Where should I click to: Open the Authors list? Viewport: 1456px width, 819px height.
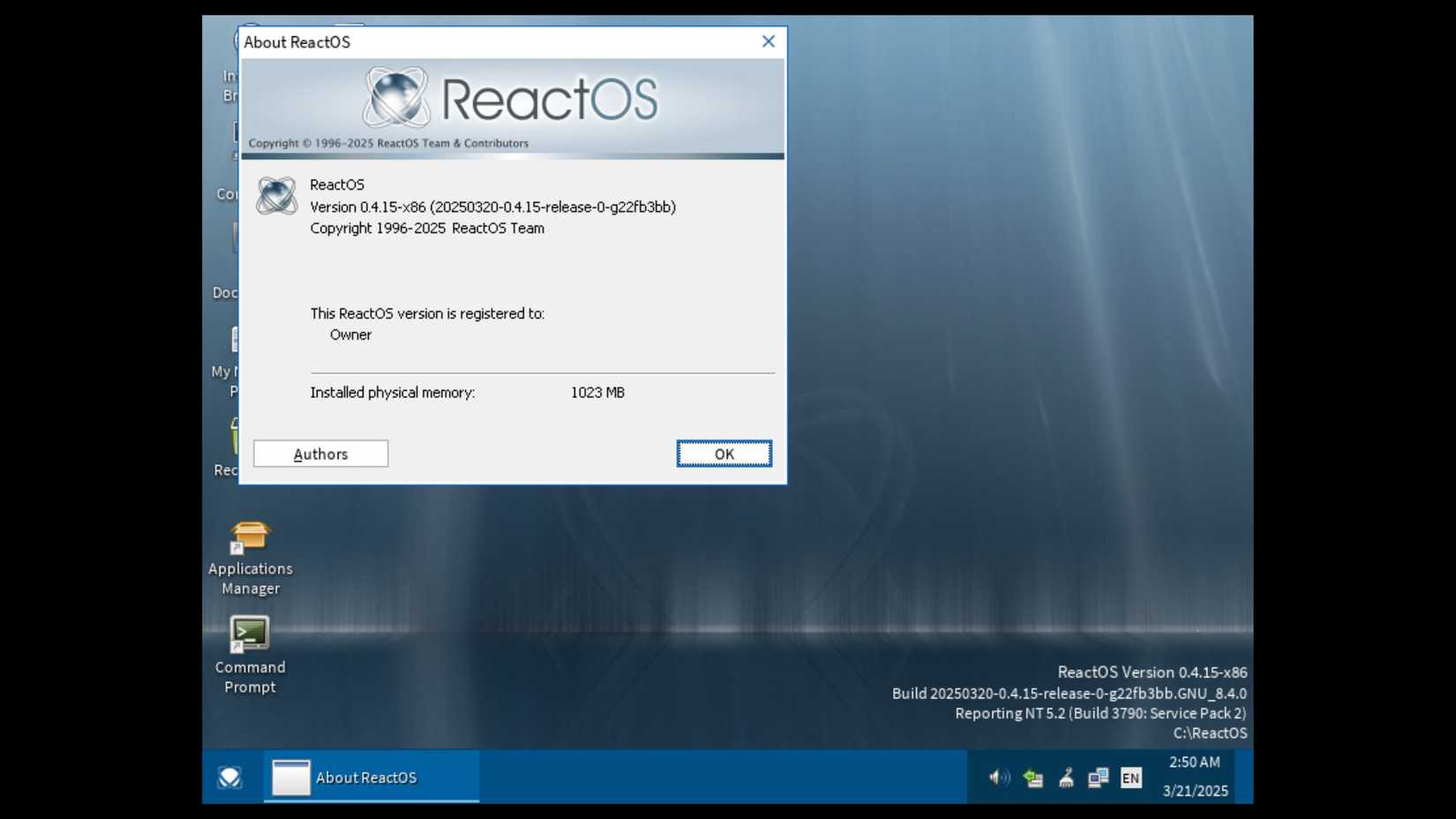320,453
